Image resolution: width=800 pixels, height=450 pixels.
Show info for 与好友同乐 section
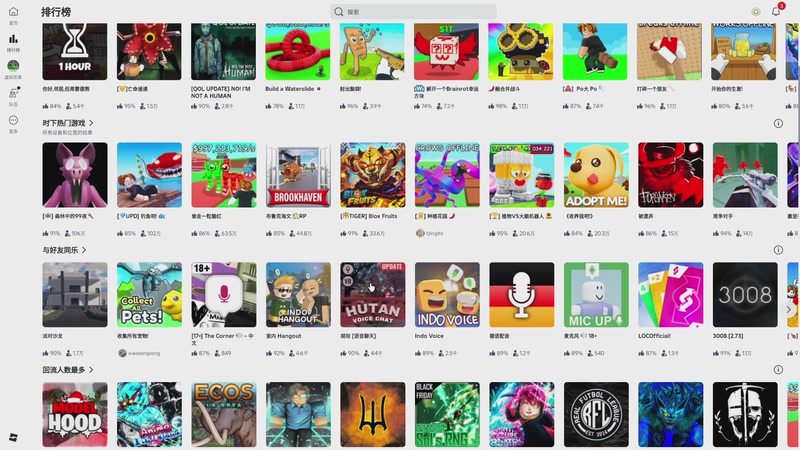coord(778,249)
